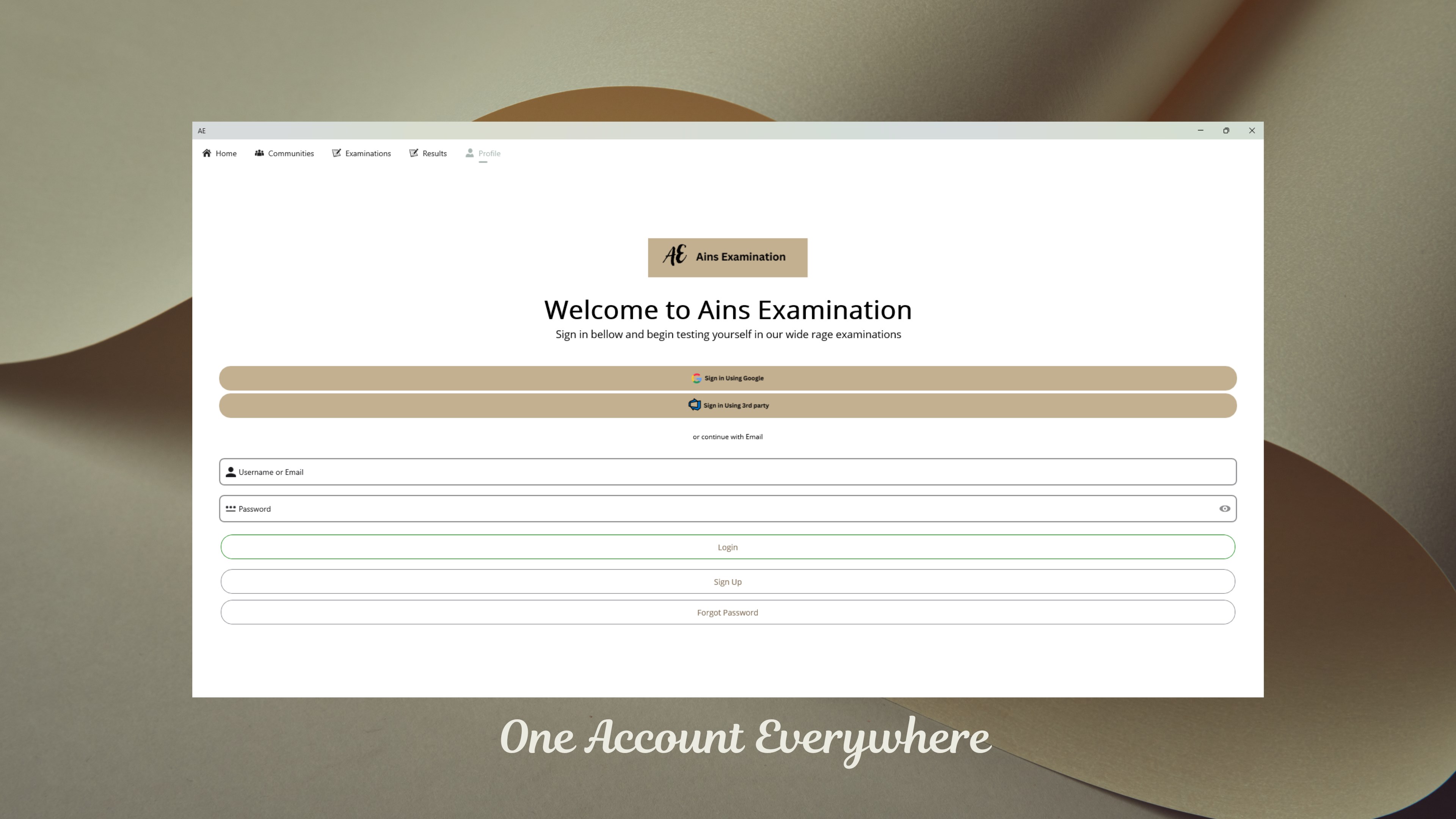Go to the Results tab
This screenshot has height=819, width=1456.
pos(434,154)
